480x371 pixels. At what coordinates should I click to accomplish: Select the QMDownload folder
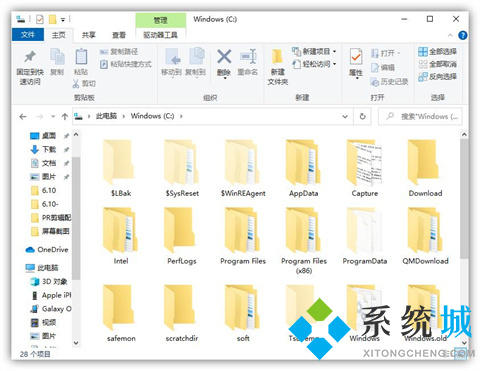point(425,236)
